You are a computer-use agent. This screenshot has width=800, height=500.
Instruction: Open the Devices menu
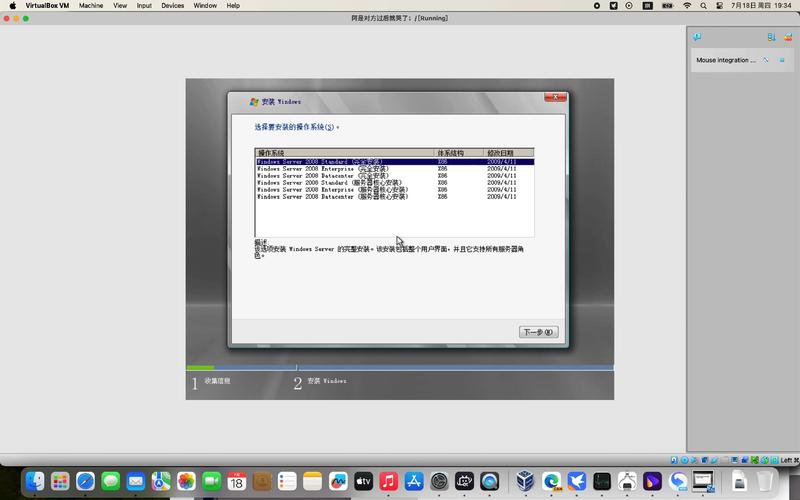click(172, 6)
